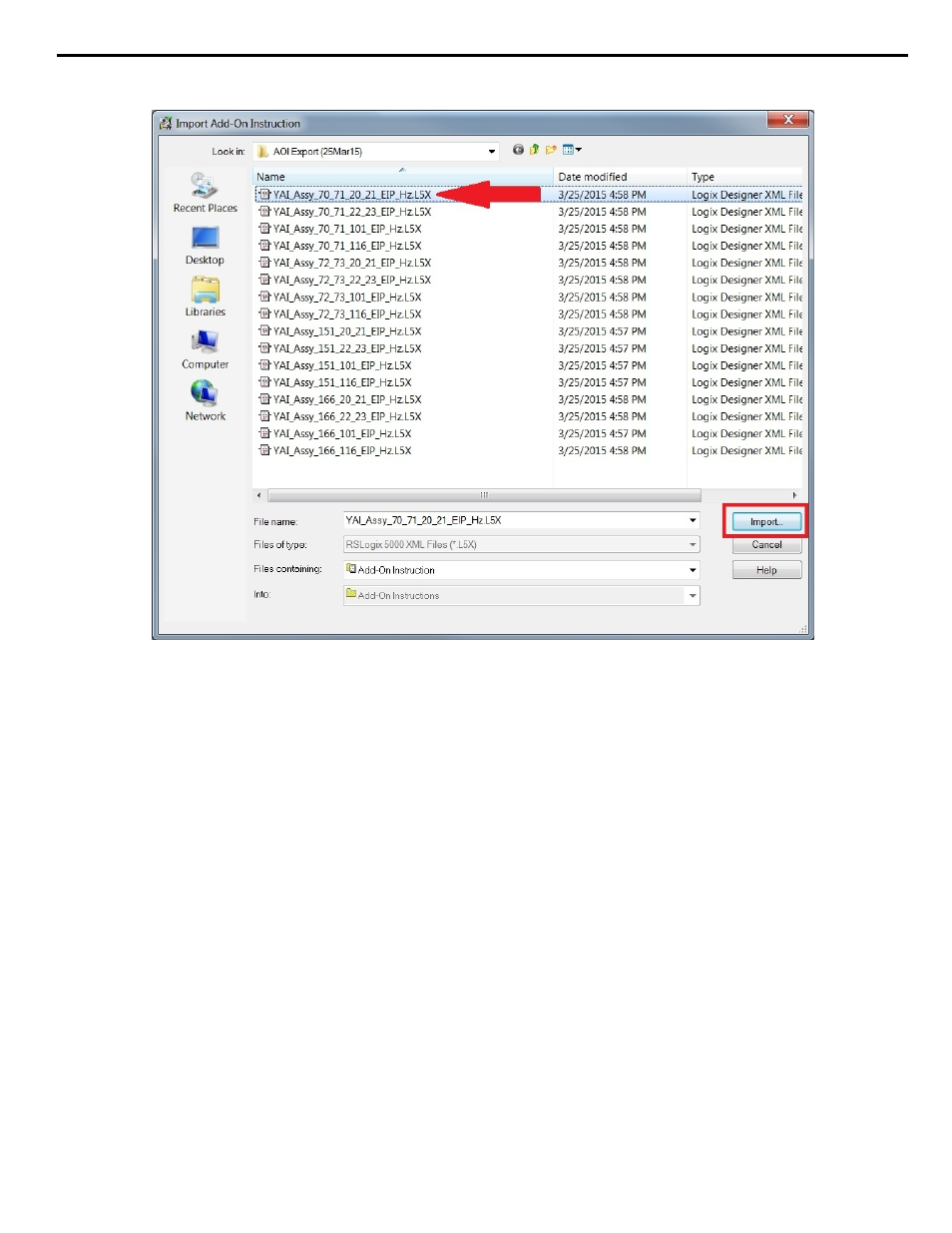The width and height of the screenshot is (952, 1233).
Task: Open Computer shortcut in sidebar
Action: coord(205,349)
